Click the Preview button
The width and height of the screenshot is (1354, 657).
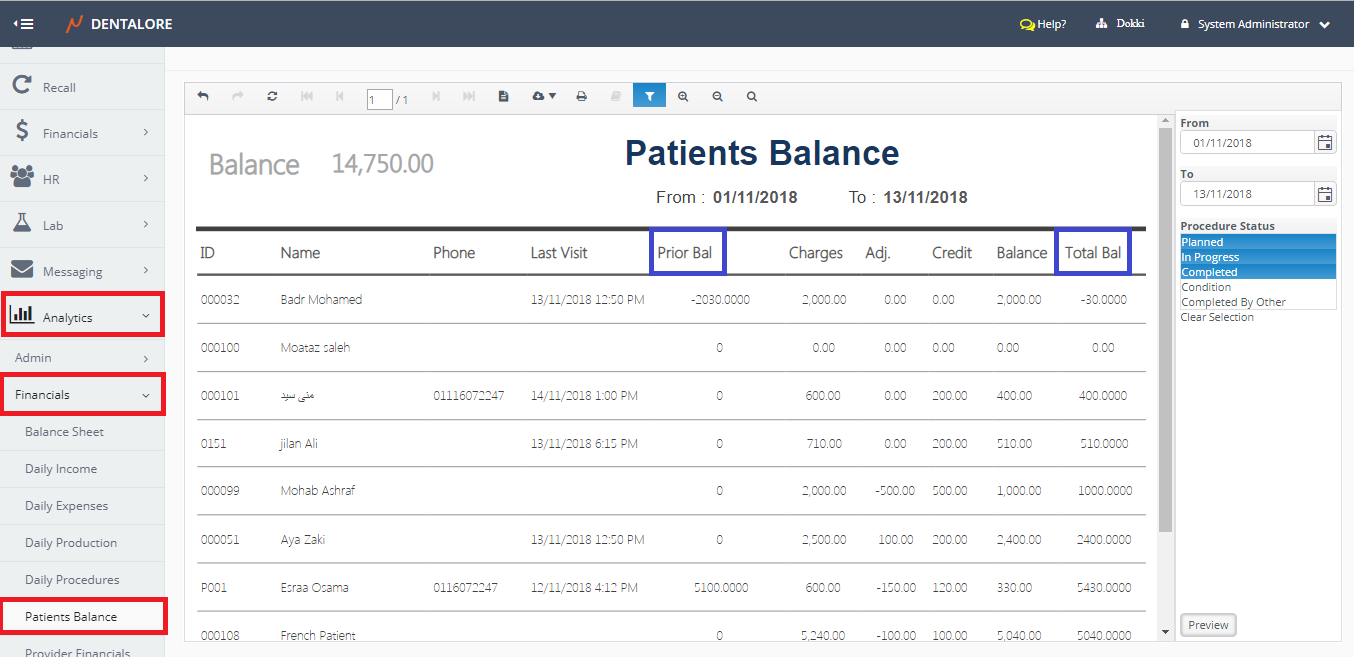click(1208, 625)
